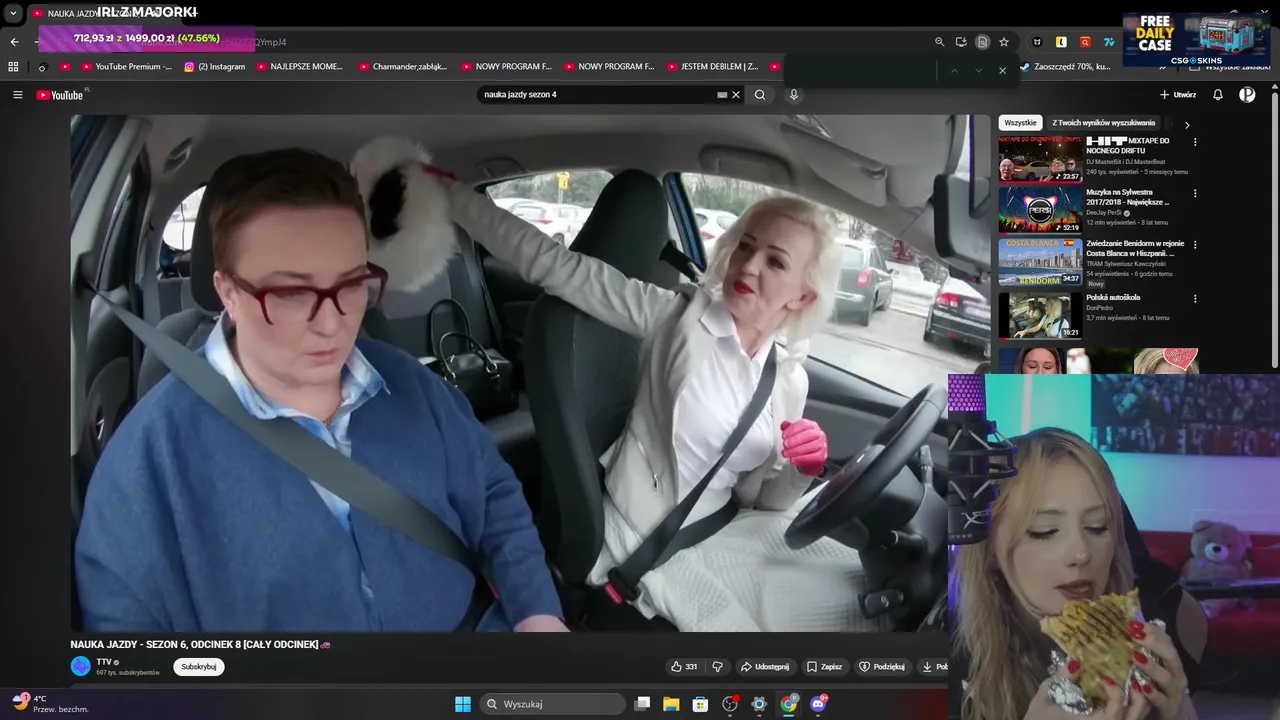Expand more filter chips with right arrow

[1187, 125]
